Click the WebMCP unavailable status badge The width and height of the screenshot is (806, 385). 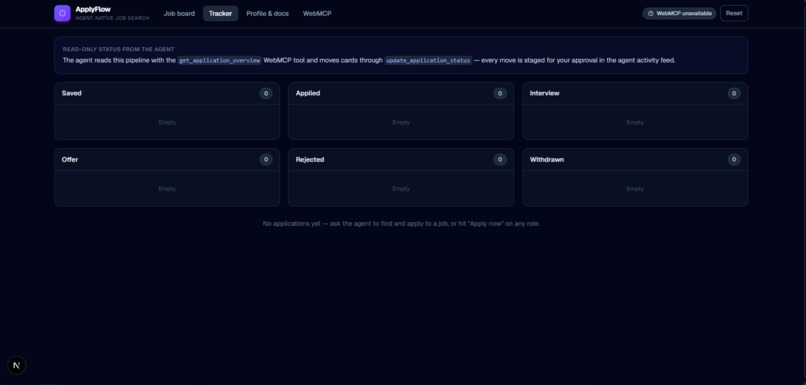coord(679,13)
